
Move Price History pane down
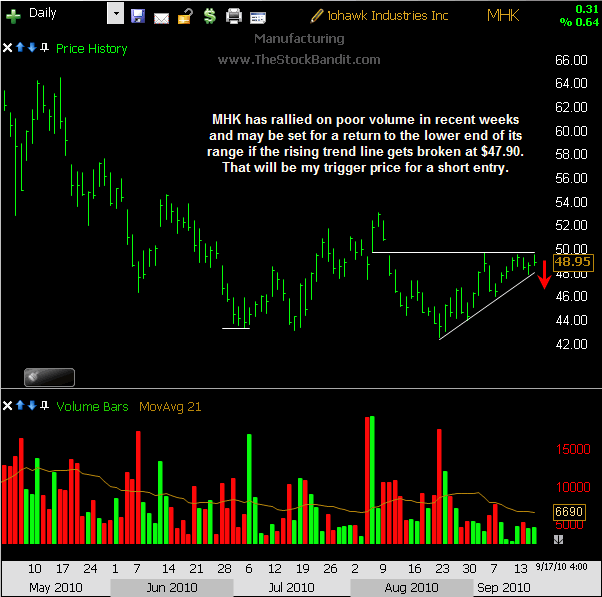coord(32,48)
